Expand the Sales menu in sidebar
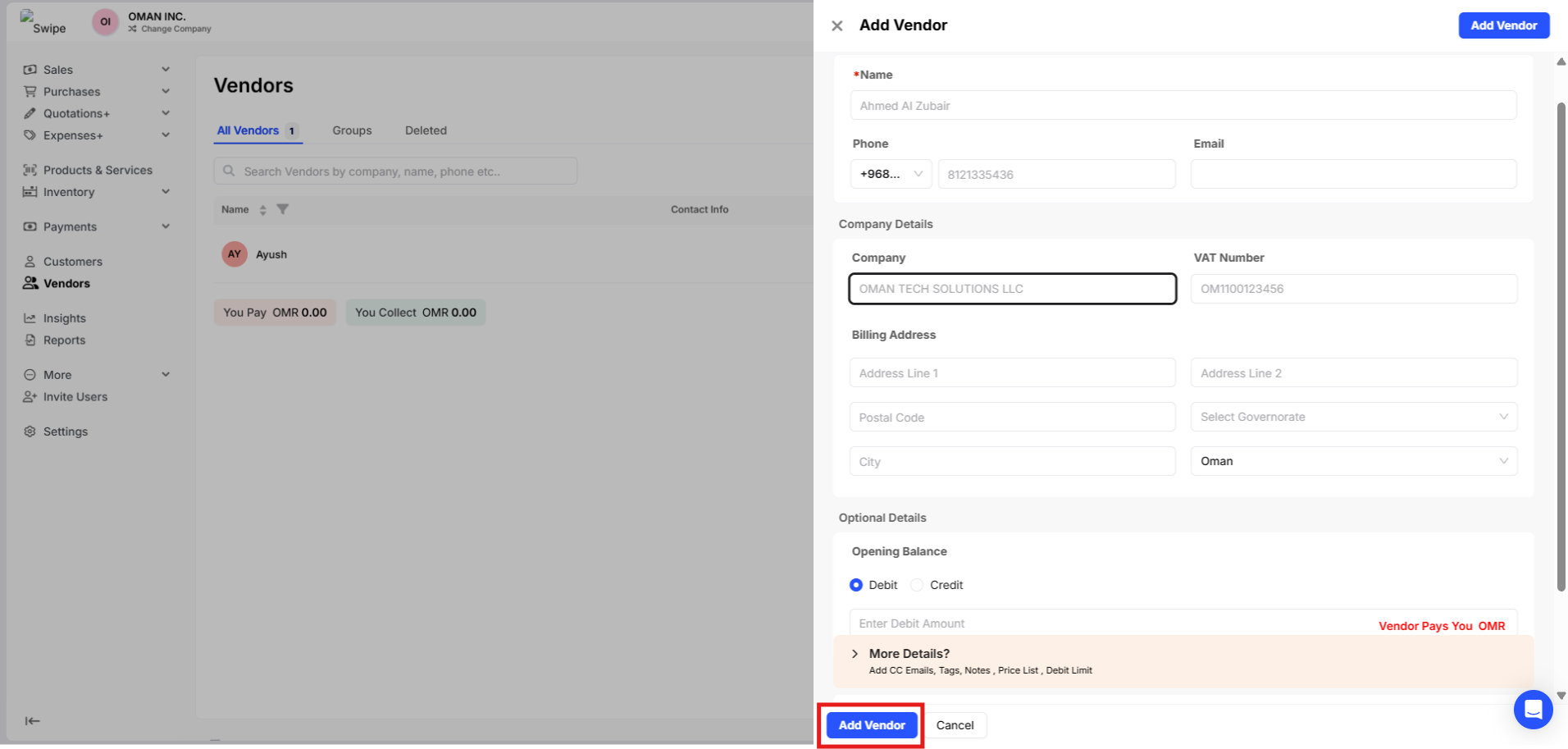The image size is (1568, 749). point(166,70)
